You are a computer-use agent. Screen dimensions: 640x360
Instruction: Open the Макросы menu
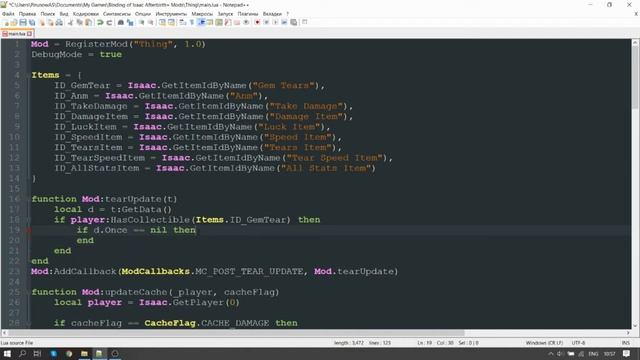click(x=202, y=13)
